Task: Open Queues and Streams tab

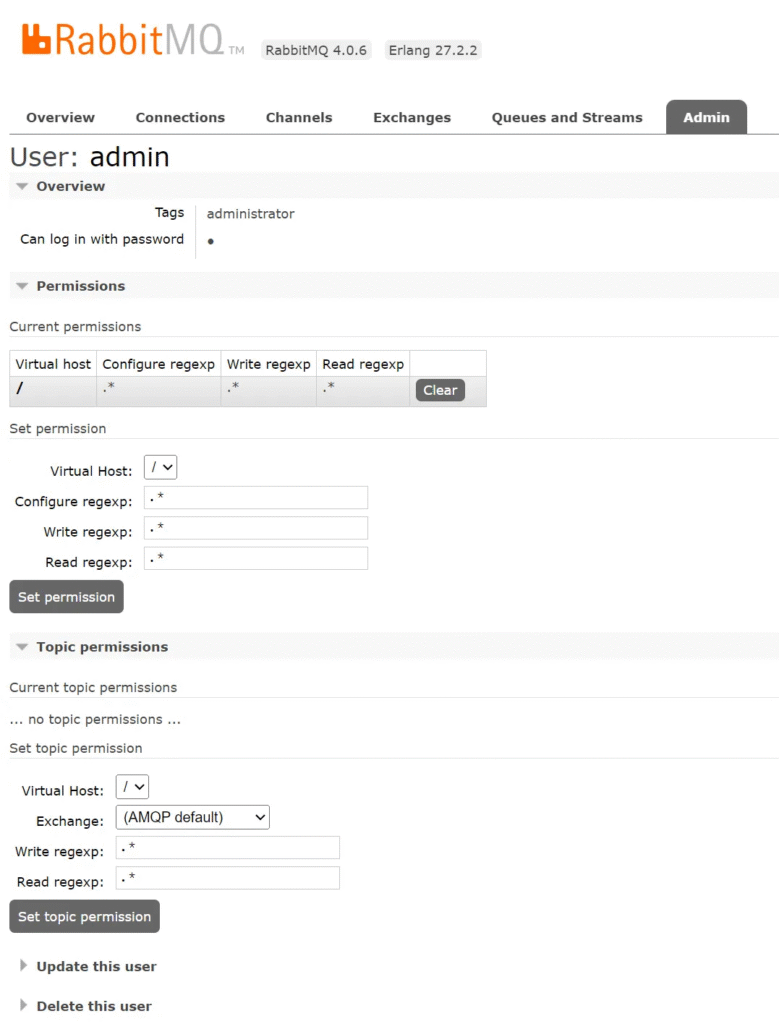Action: coord(567,118)
